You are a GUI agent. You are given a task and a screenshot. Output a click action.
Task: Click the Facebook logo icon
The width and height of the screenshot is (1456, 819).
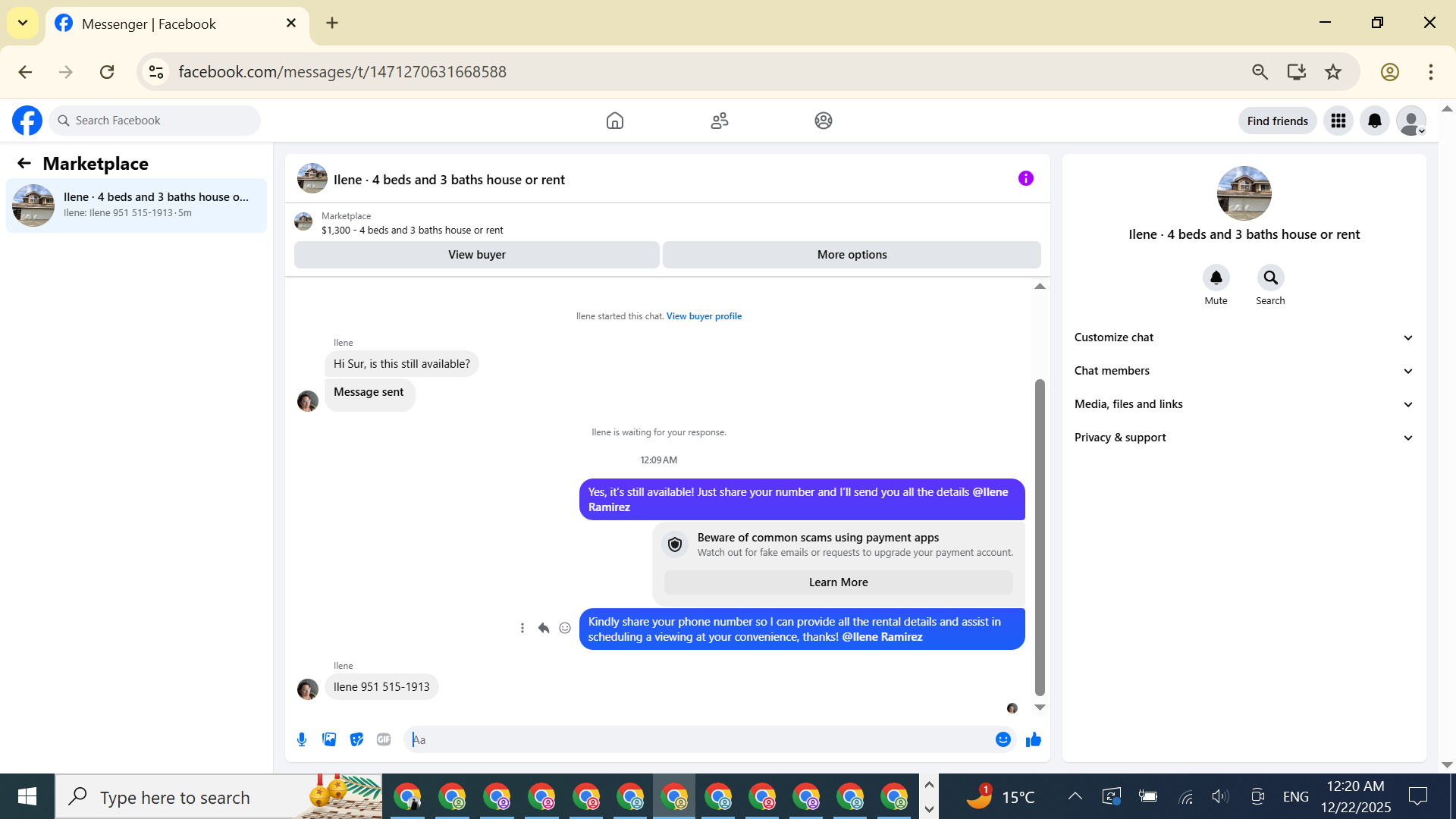27,121
